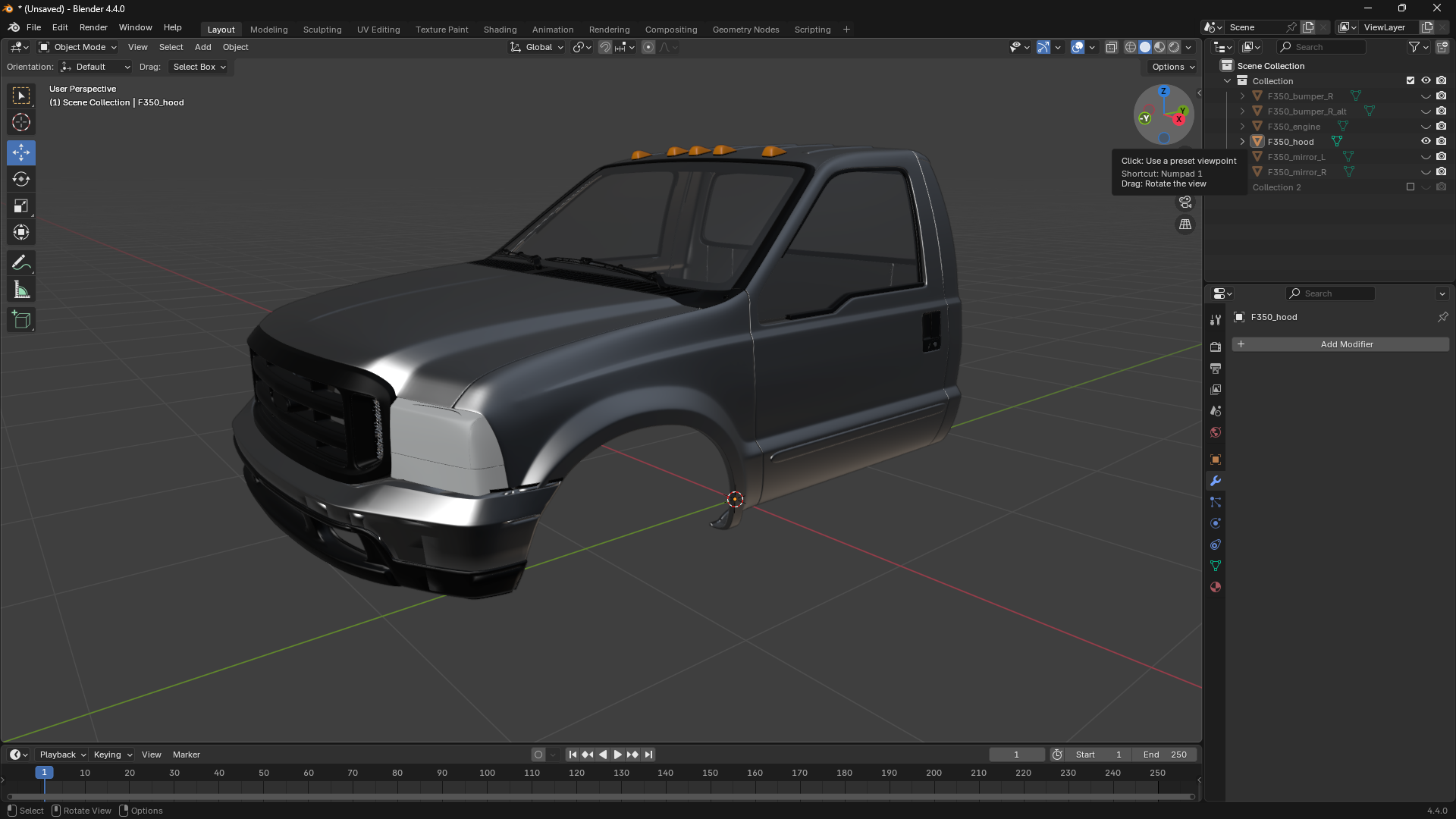Open the World properties tab
This screenshot has width=1456, height=819.
[x=1216, y=432]
